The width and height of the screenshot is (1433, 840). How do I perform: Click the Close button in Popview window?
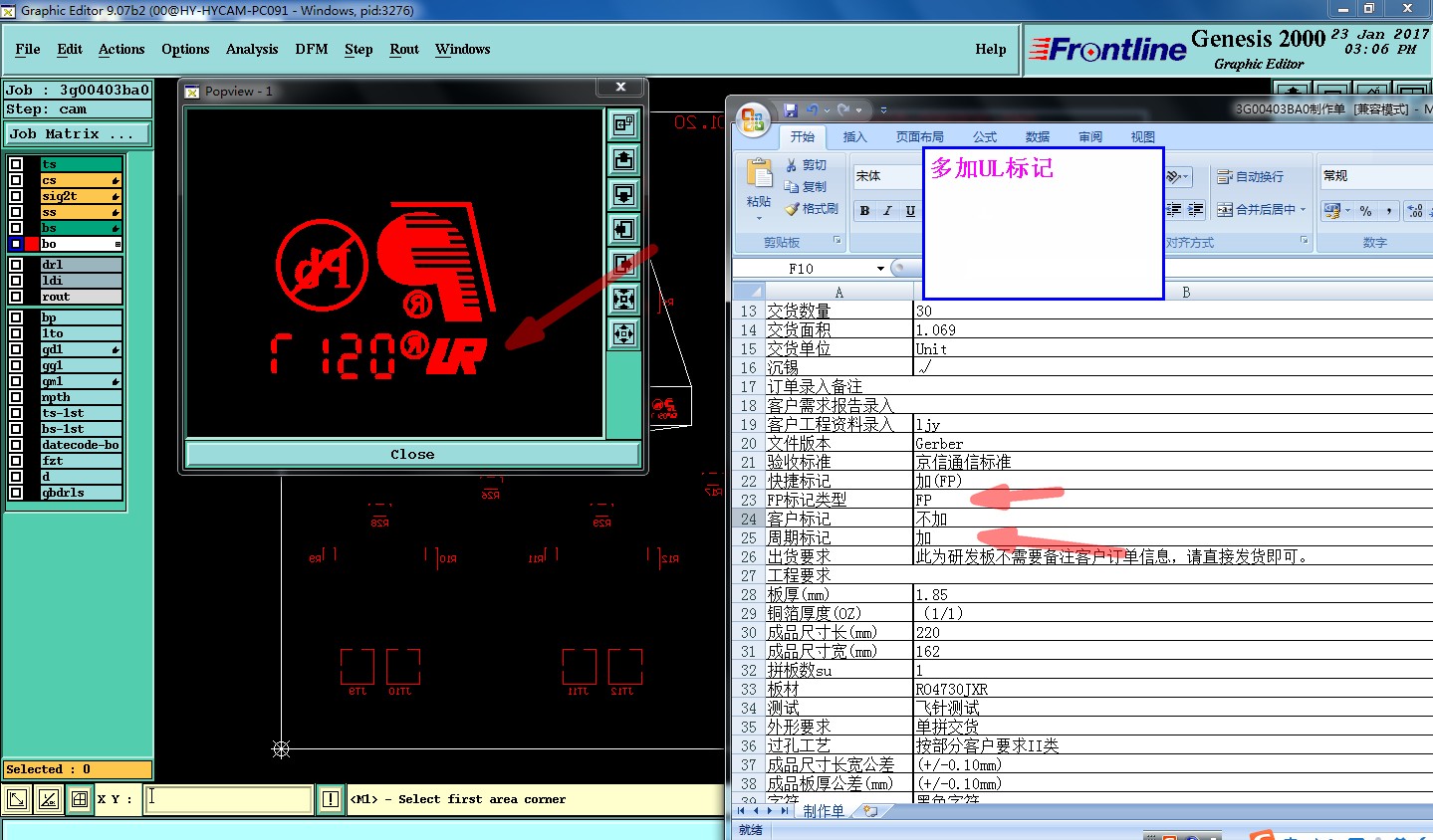[412, 454]
